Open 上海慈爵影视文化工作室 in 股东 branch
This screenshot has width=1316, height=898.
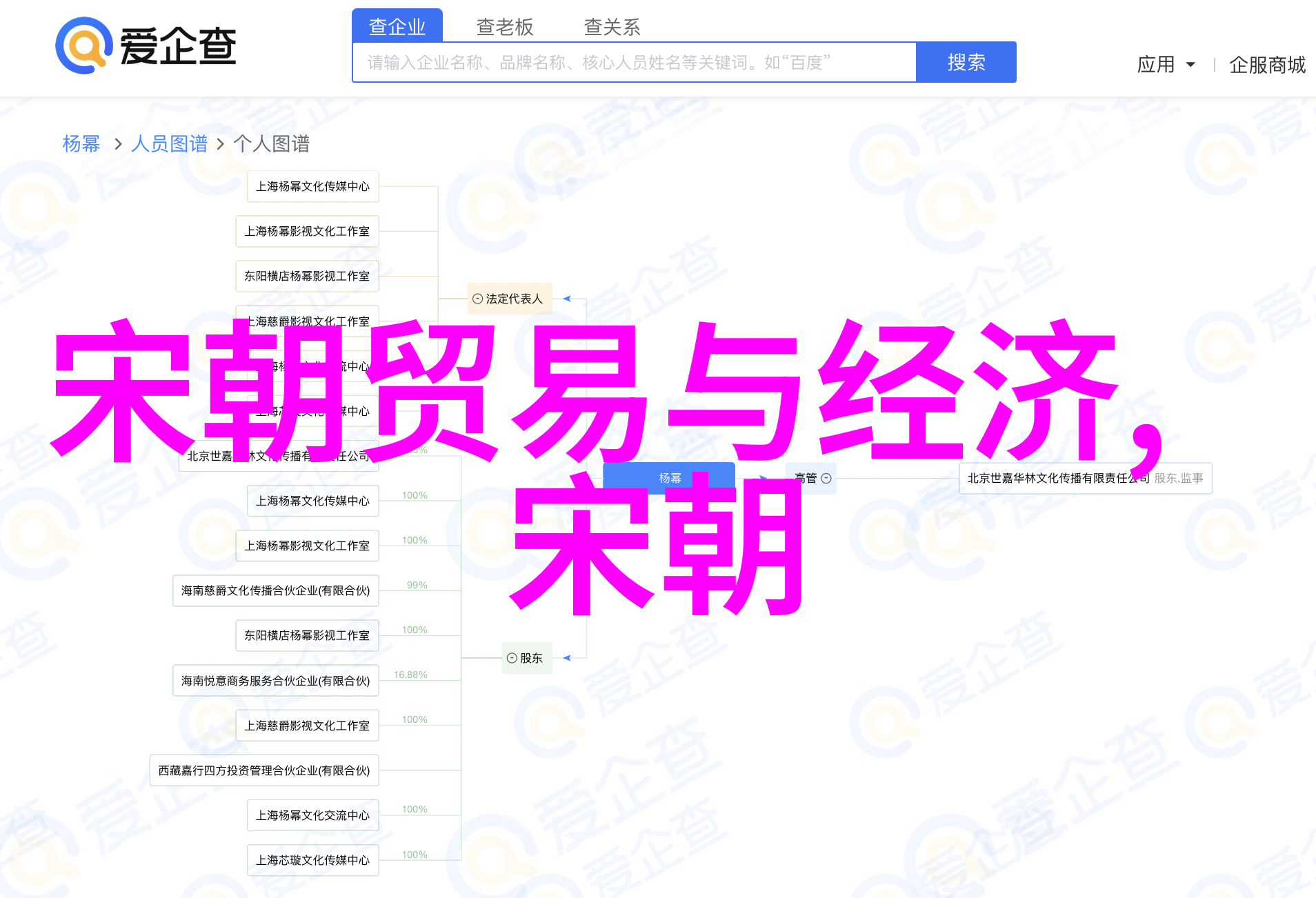pos(308,726)
